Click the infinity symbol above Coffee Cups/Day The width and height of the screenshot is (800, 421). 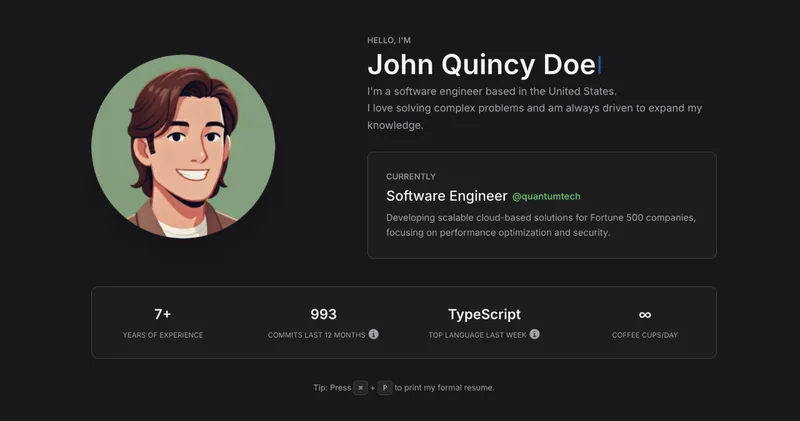(645, 314)
